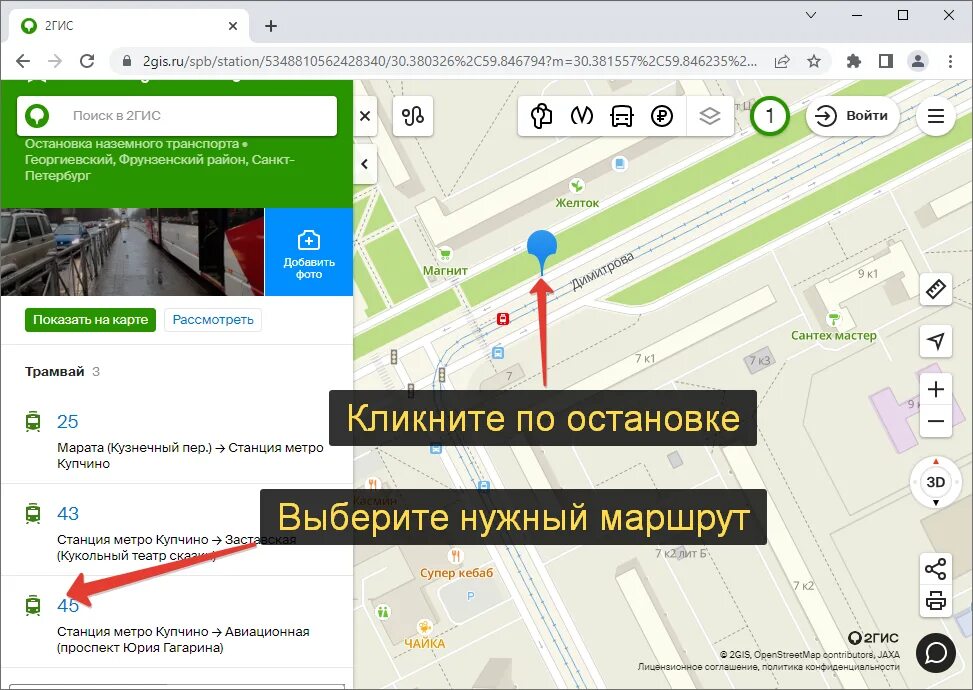Select the 2ГИС tab
Viewport: 973px width, 690px height.
pos(129,26)
